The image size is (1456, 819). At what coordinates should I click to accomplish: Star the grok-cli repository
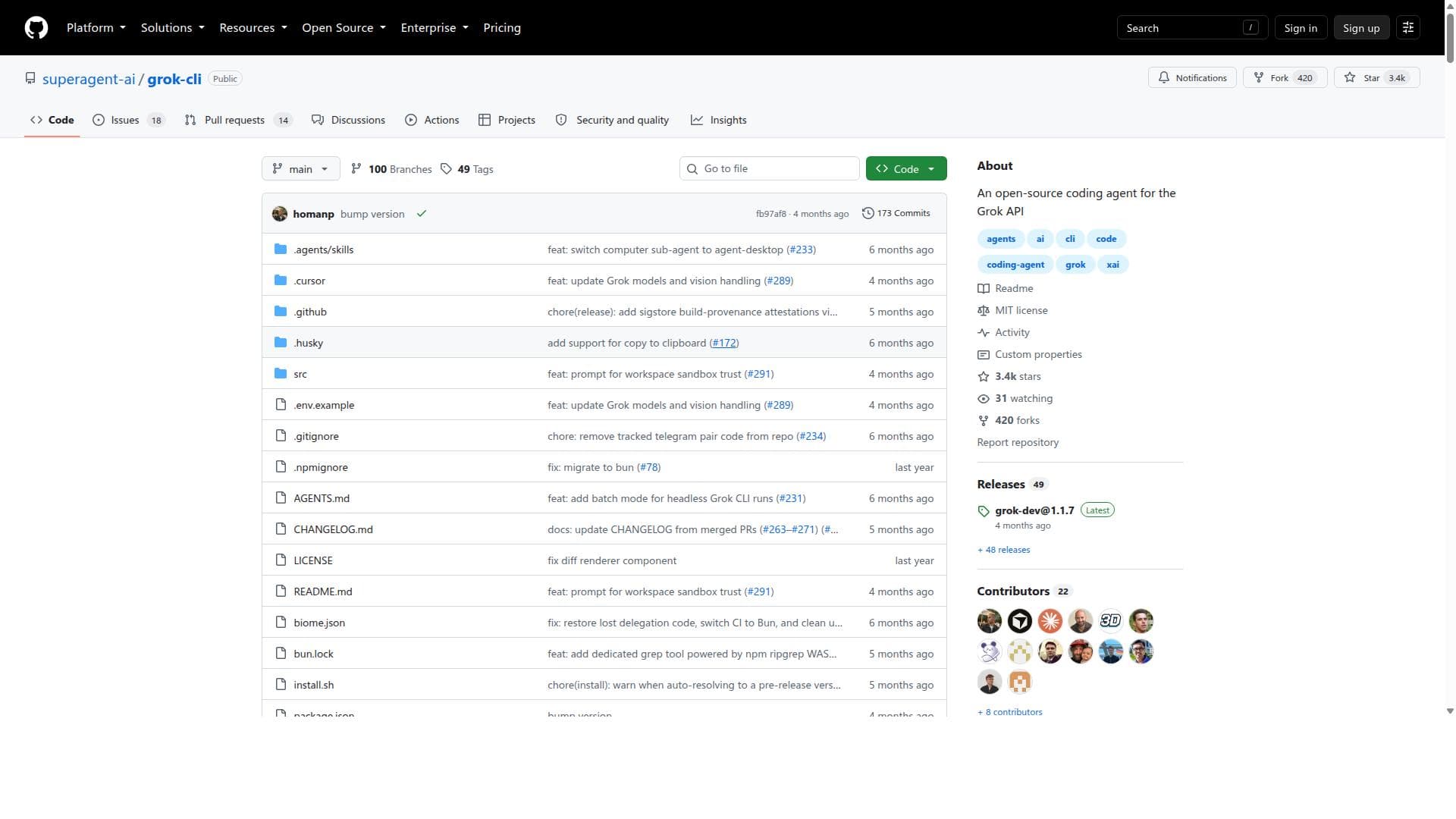pyautogui.click(x=1376, y=78)
